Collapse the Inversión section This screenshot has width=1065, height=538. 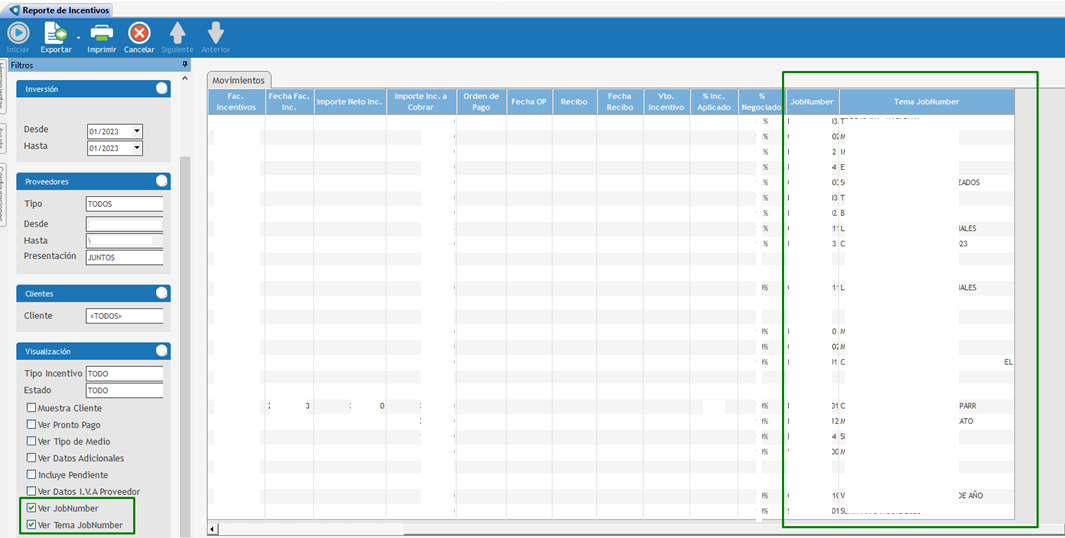pos(162,88)
